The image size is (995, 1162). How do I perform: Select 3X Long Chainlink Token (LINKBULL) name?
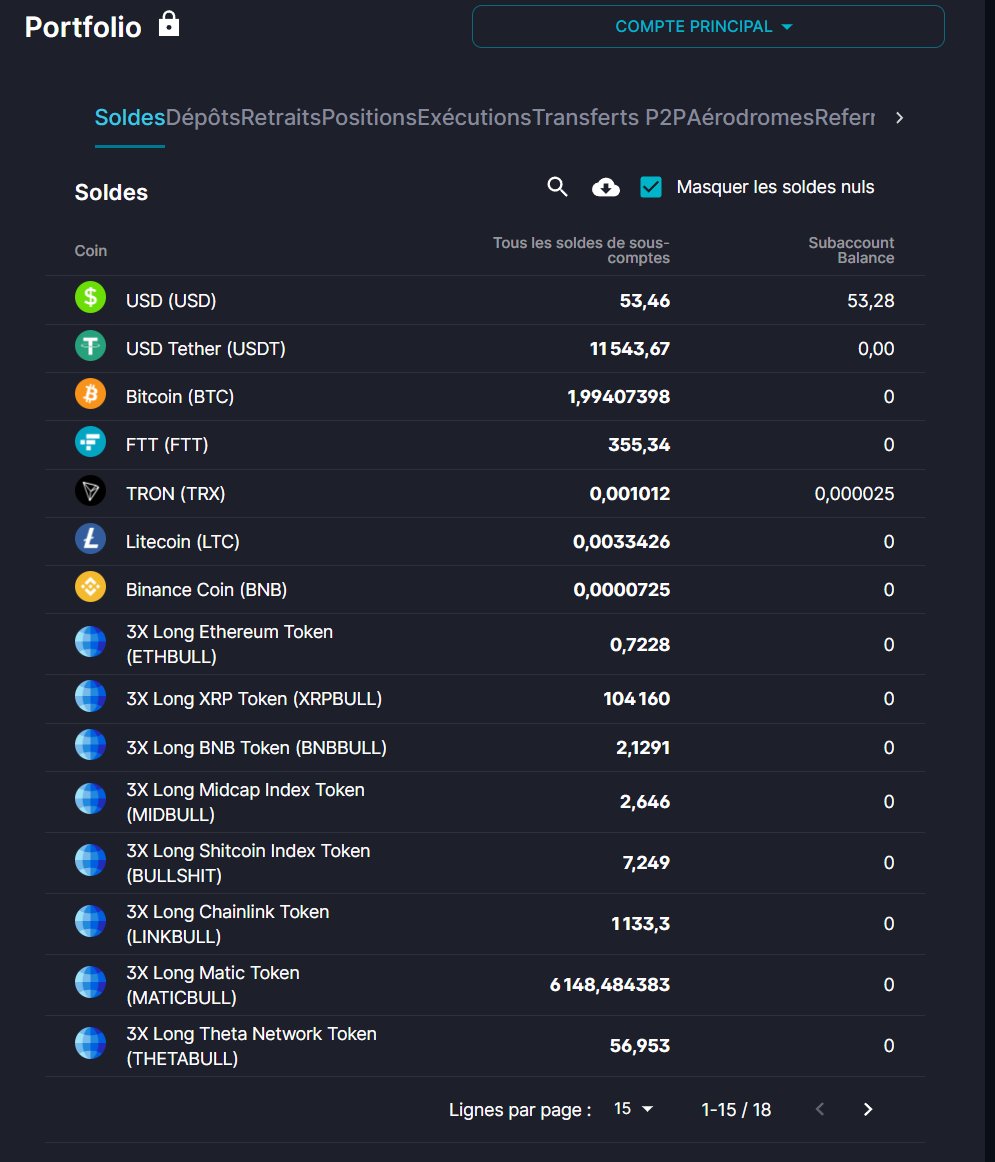(227, 924)
